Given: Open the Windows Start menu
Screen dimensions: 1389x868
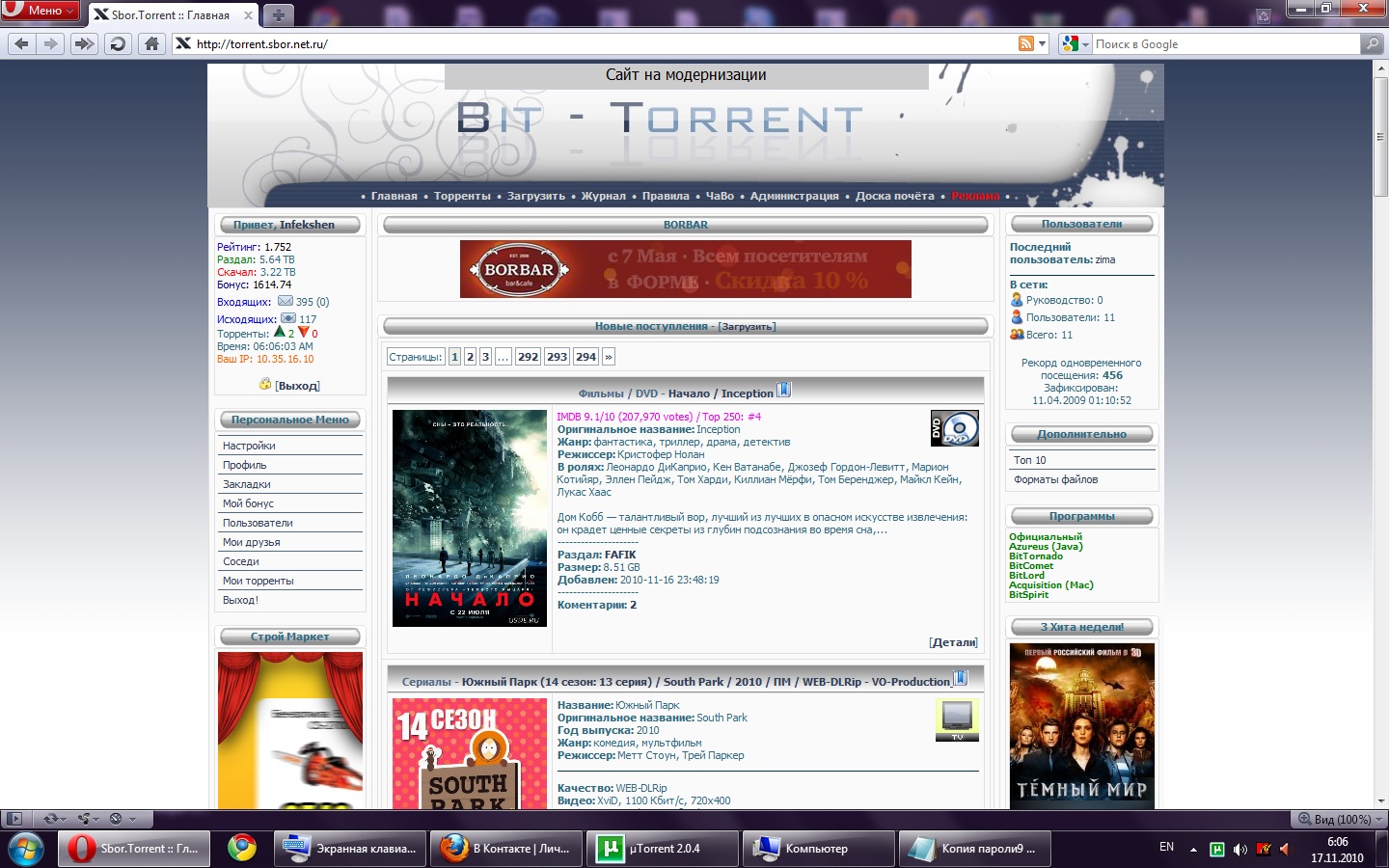Looking at the screenshot, I should (26, 849).
